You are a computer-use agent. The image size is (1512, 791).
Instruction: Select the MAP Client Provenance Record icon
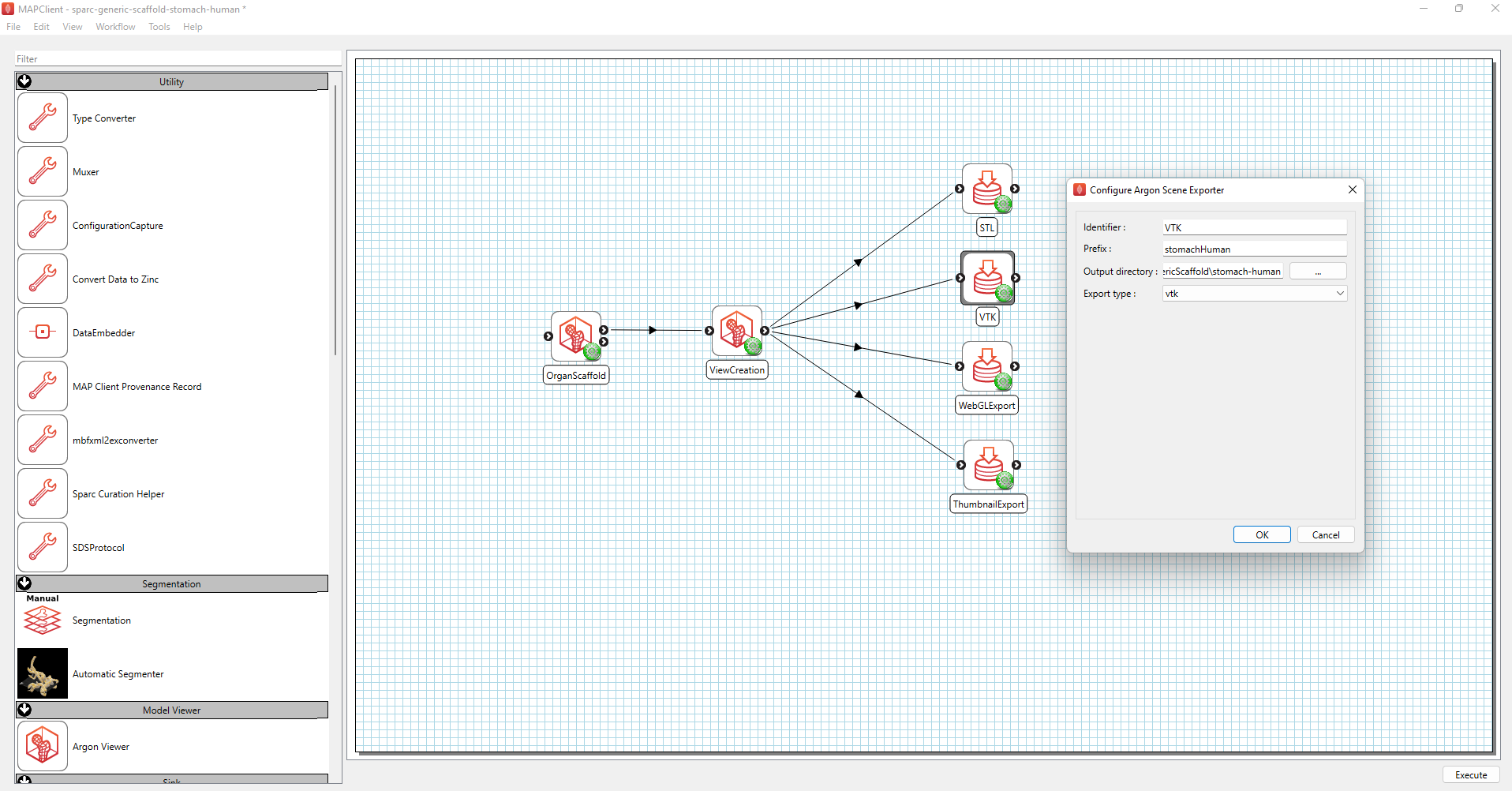coord(43,386)
